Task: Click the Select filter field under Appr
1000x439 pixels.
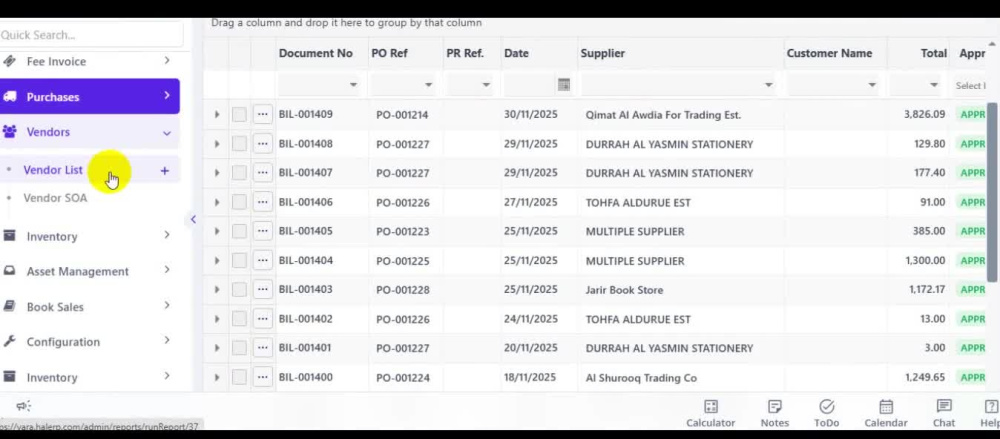Action: (x=969, y=86)
